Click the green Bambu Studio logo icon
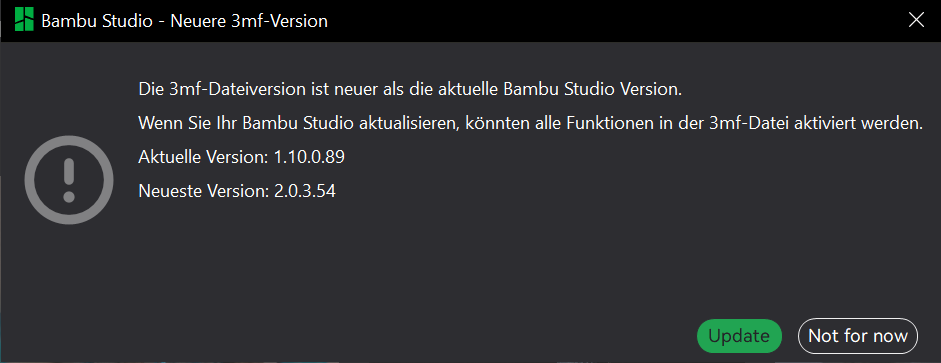 pyautogui.click(x=24, y=20)
